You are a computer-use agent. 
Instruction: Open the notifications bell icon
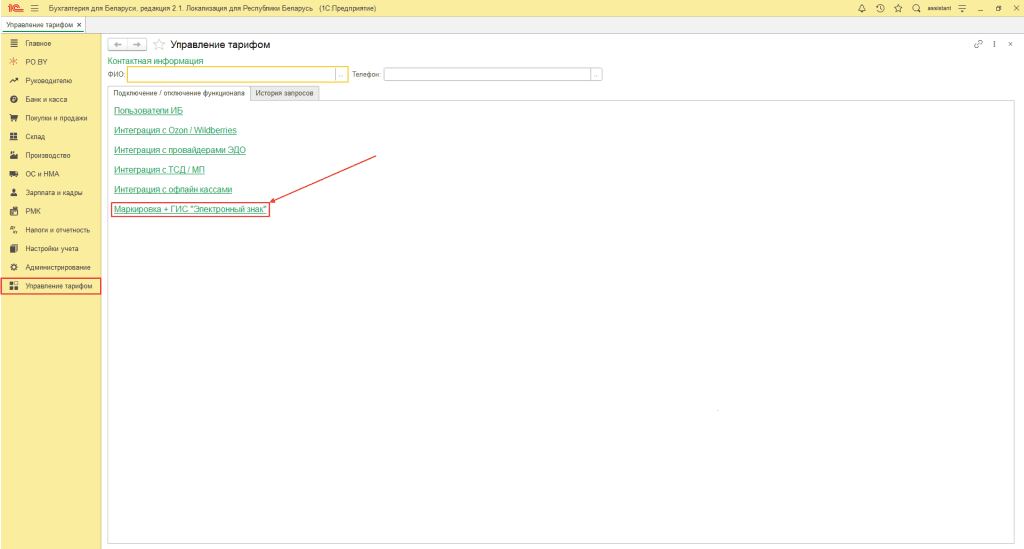point(862,8)
